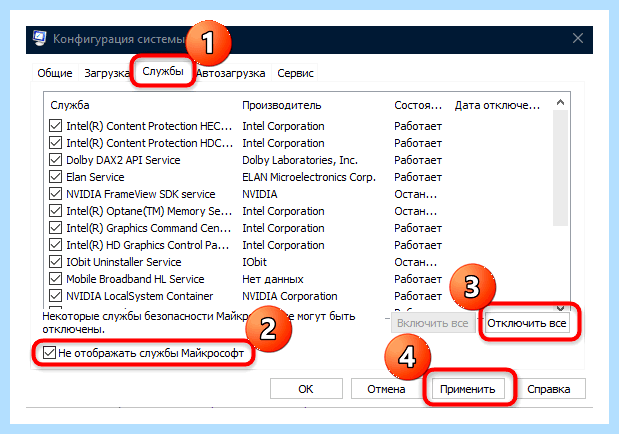Toggle Не отображать службы Майкрософт checkbox
Viewport: 619px width, 434px height.
49,352
